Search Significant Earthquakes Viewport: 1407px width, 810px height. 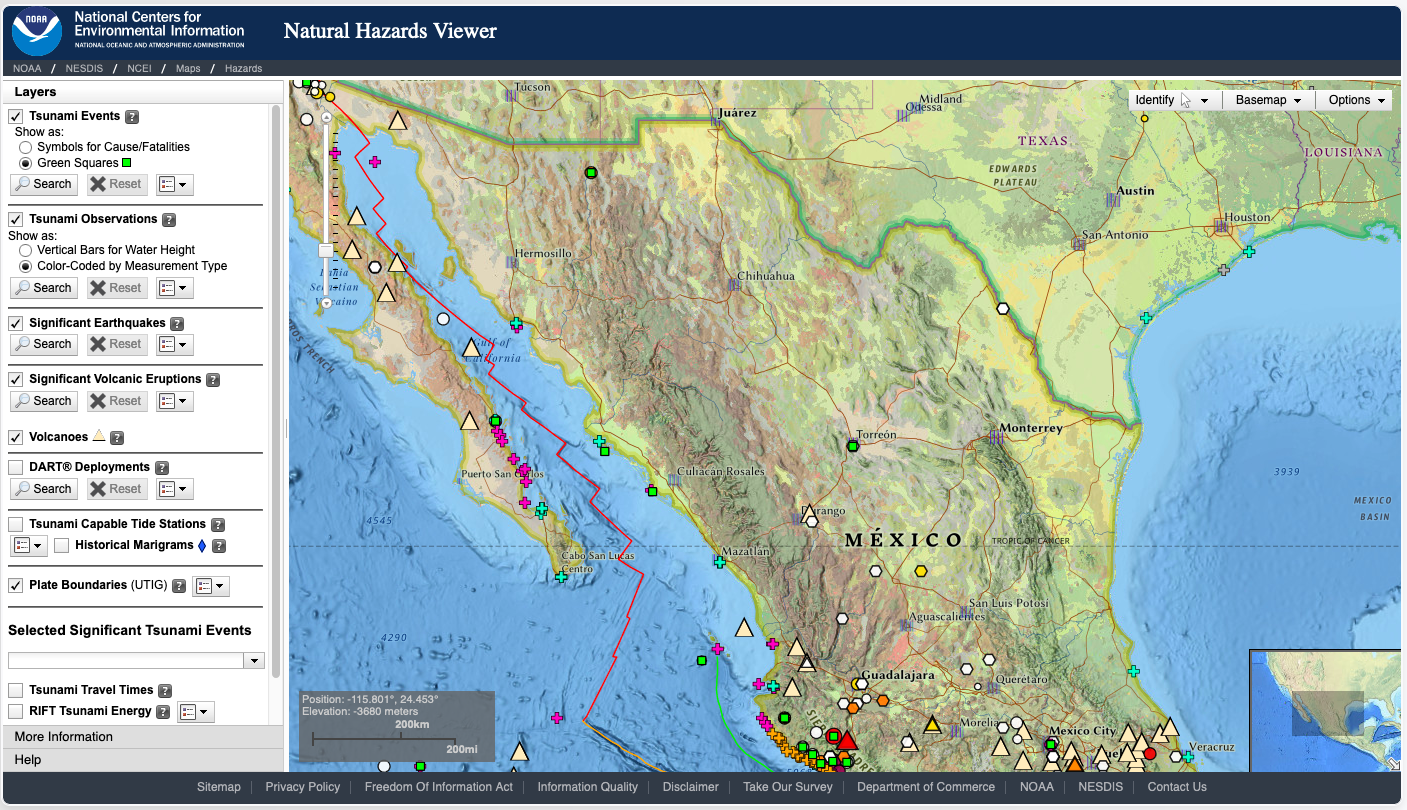tap(44, 344)
